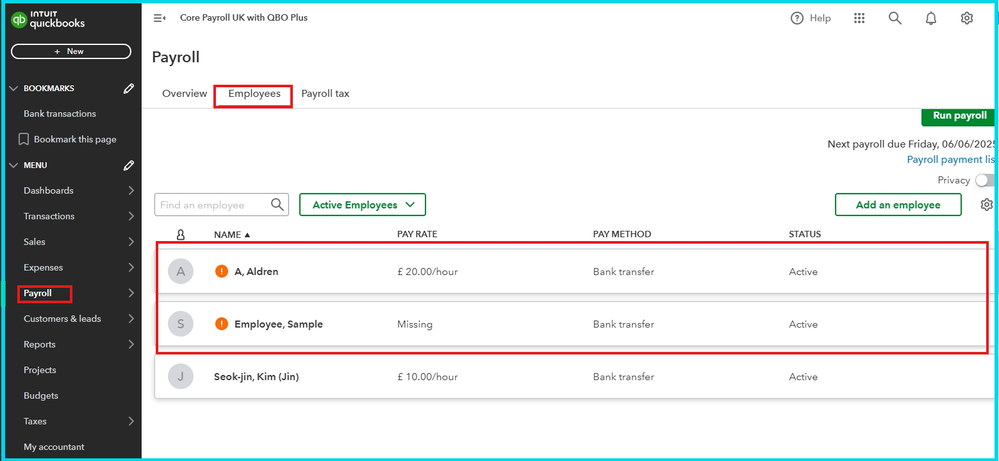Click the QuickBooks logo
Screen dimensions: 999x461
(48, 20)
